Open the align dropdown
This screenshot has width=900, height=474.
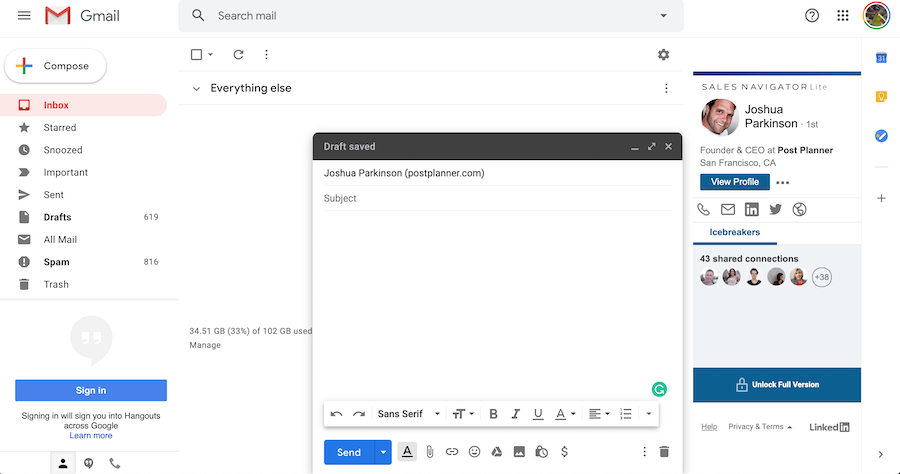coord(599,414)
